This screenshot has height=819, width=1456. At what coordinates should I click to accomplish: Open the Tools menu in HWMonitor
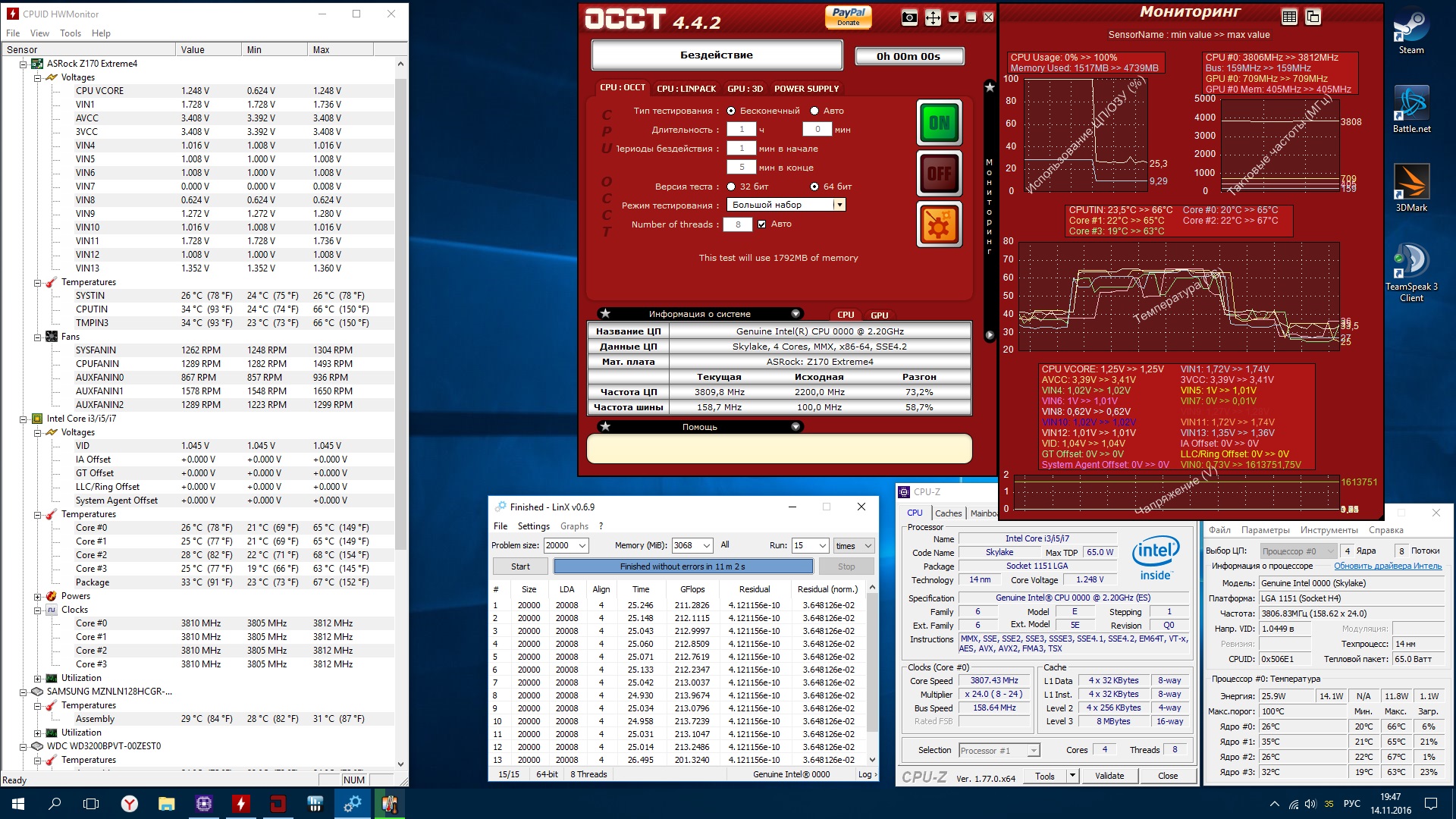pos(71,33)
